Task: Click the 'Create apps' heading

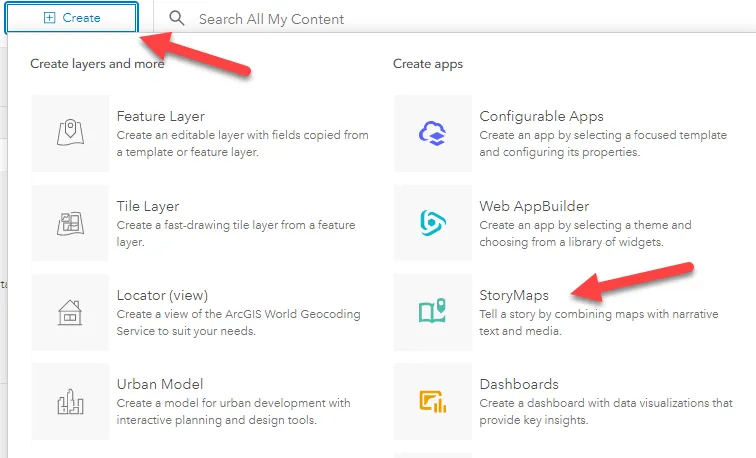Action: tap(428, 64)
